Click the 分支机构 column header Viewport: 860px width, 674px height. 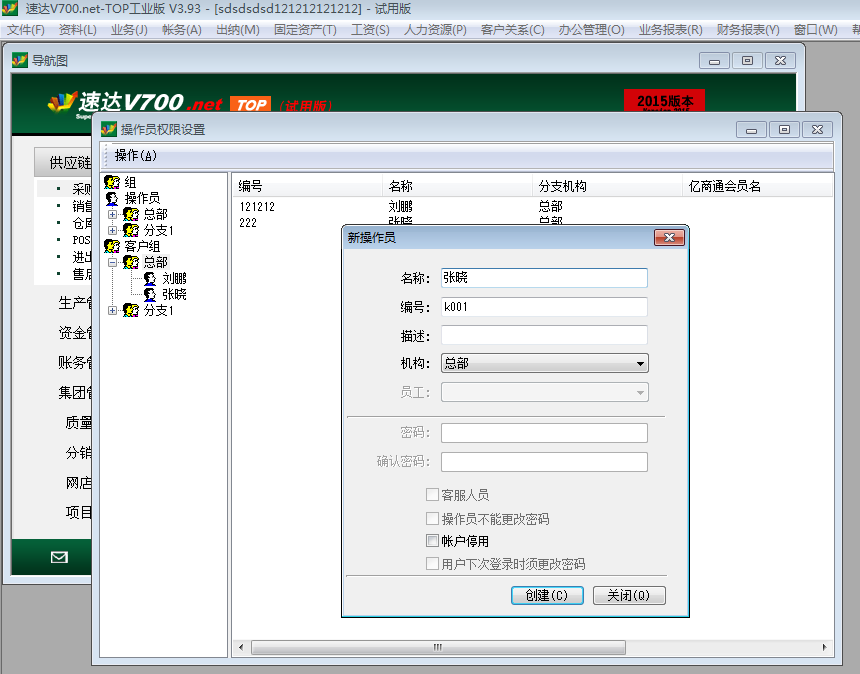point(607,186)
